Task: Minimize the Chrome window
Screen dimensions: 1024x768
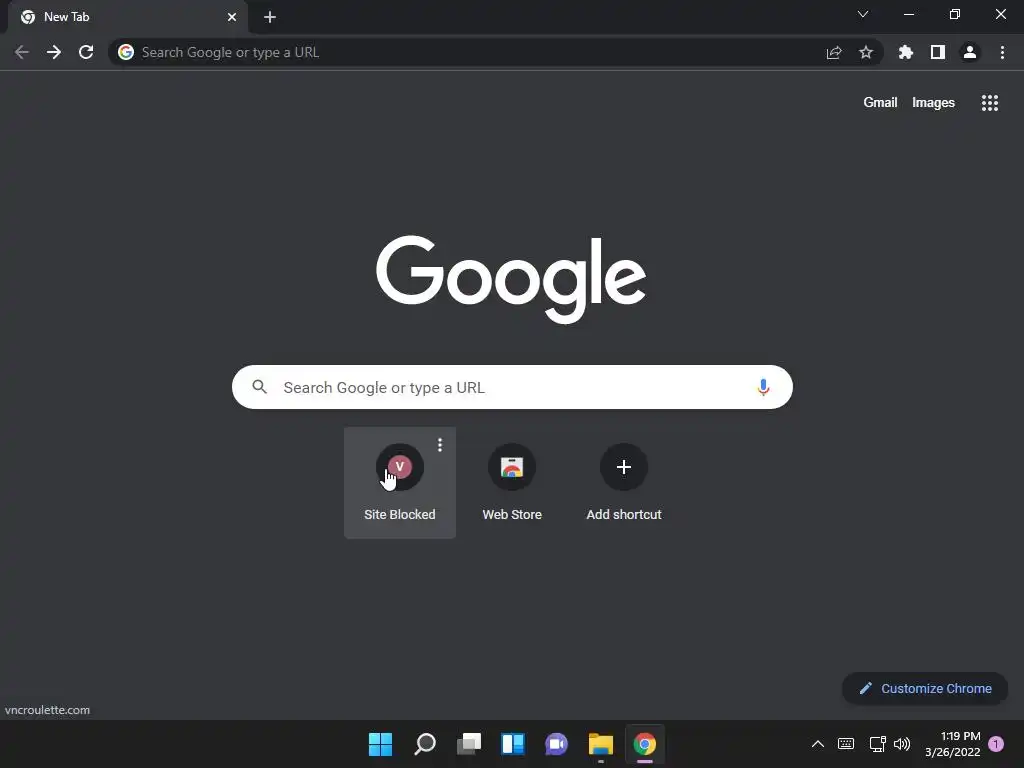Action: 908,14
